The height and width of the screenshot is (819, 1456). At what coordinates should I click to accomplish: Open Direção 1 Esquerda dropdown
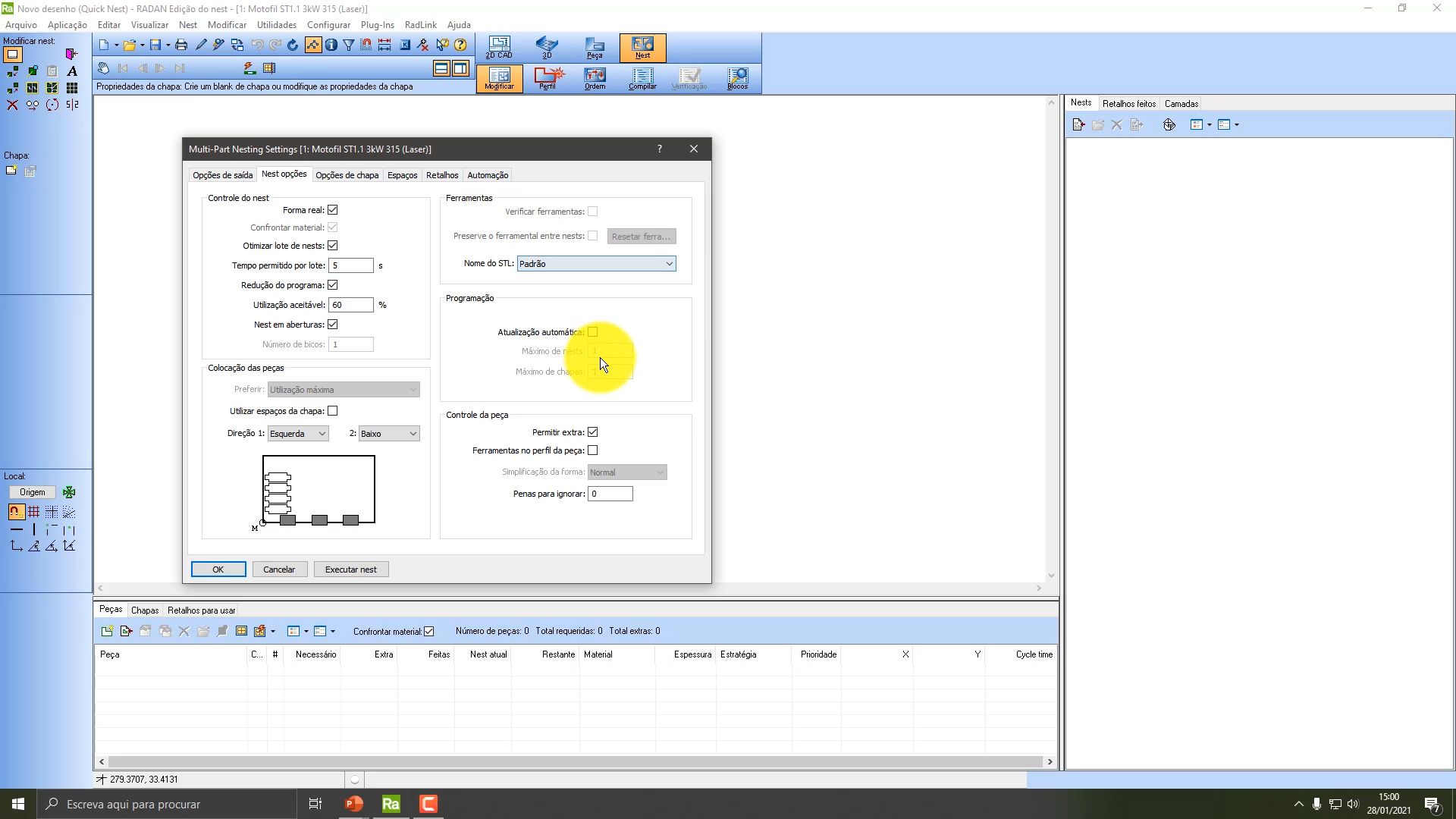pyautogui.click(x=298, y=434)
